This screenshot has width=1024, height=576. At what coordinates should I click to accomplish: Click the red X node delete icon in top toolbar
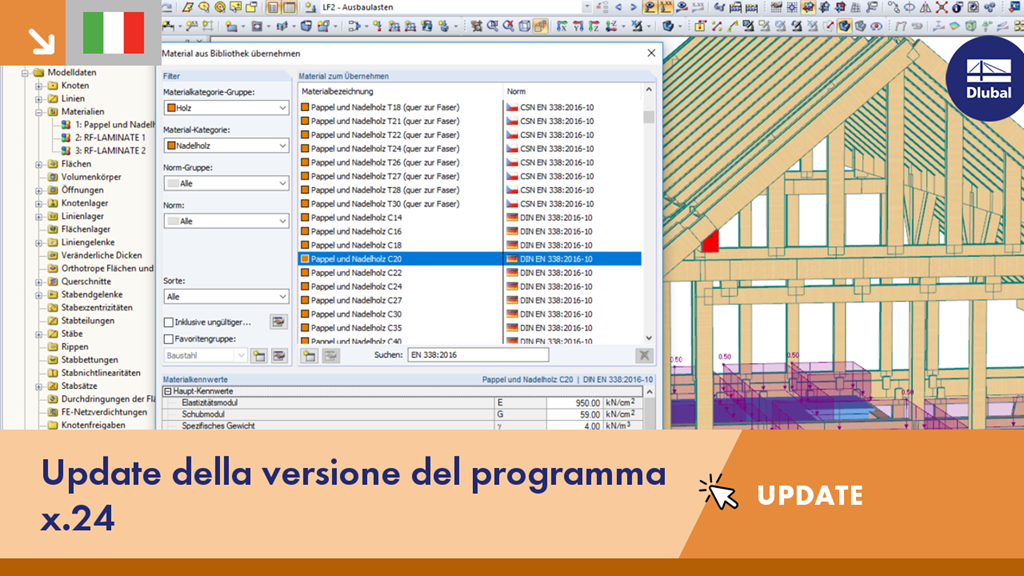pos(941,7)
